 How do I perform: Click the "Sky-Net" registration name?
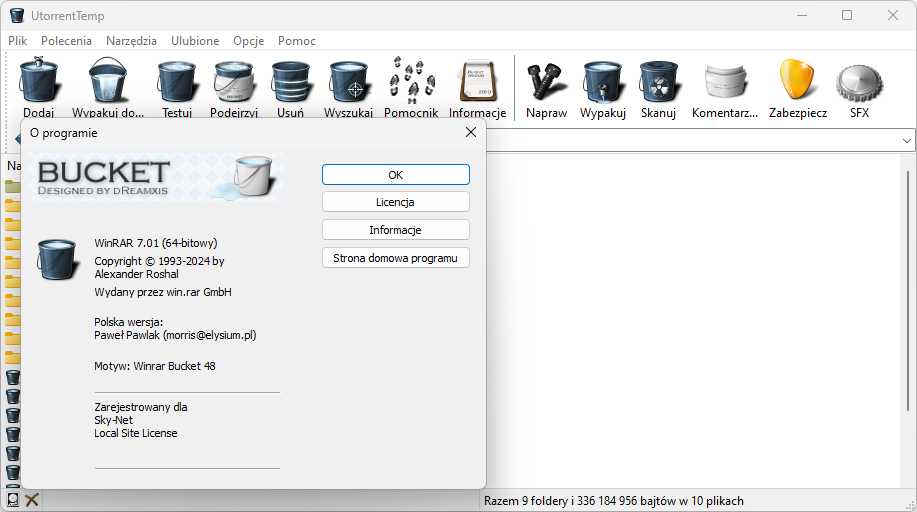113,420
